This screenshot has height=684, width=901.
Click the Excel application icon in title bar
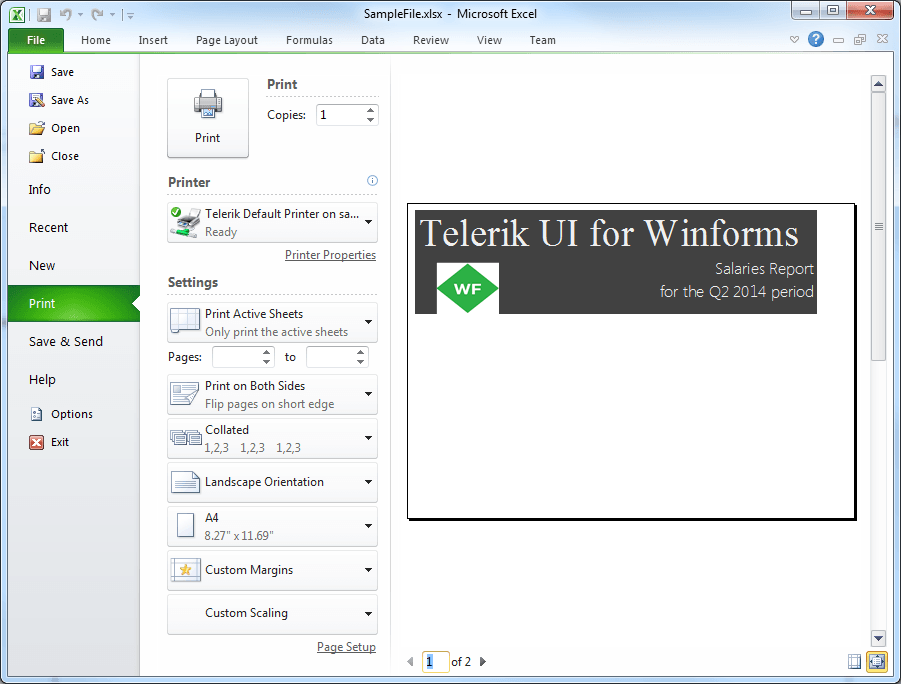pos(17,14)
